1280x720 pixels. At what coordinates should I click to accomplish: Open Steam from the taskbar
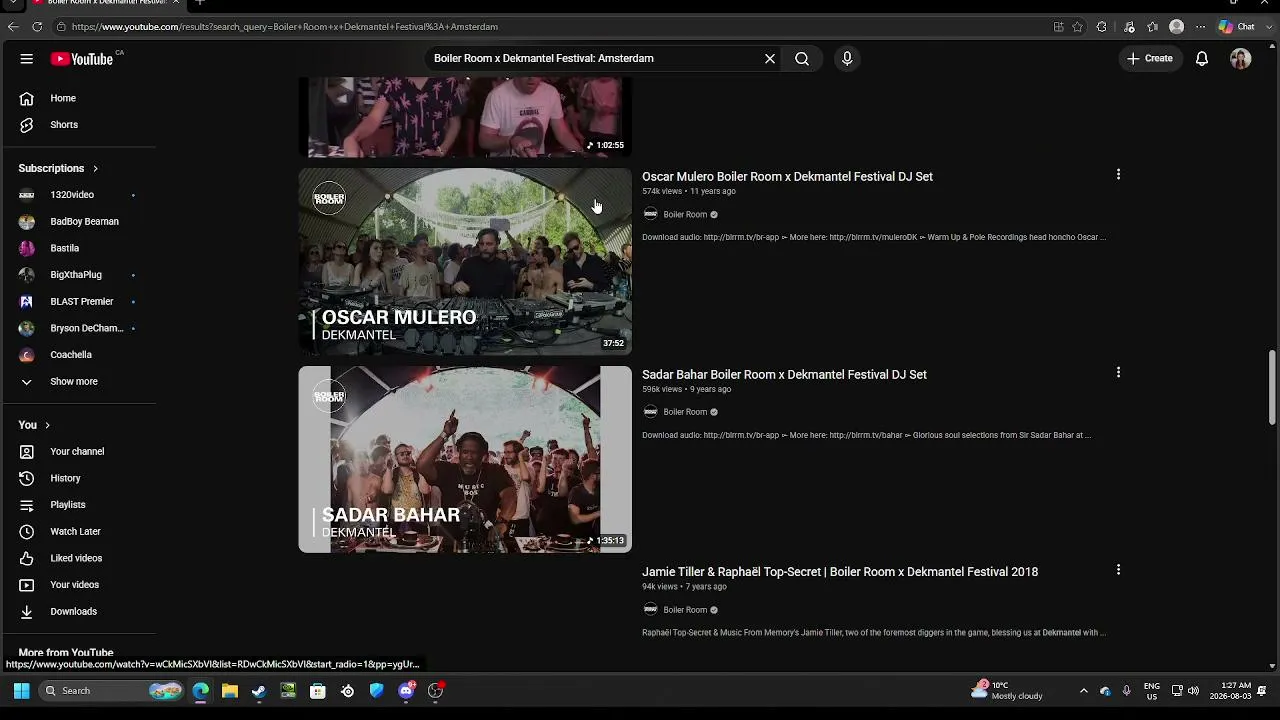point(259,691)
